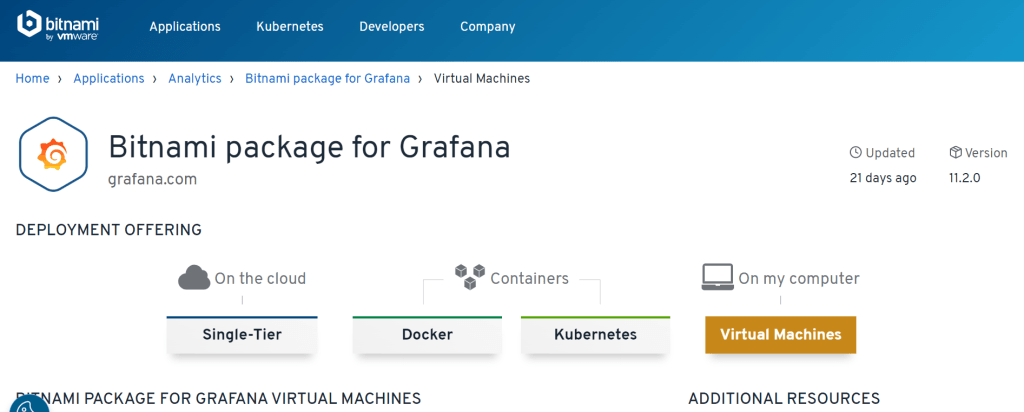This screenshot has width=1024, height=412.
Task: Click the On my computer label
Action: 799,279
